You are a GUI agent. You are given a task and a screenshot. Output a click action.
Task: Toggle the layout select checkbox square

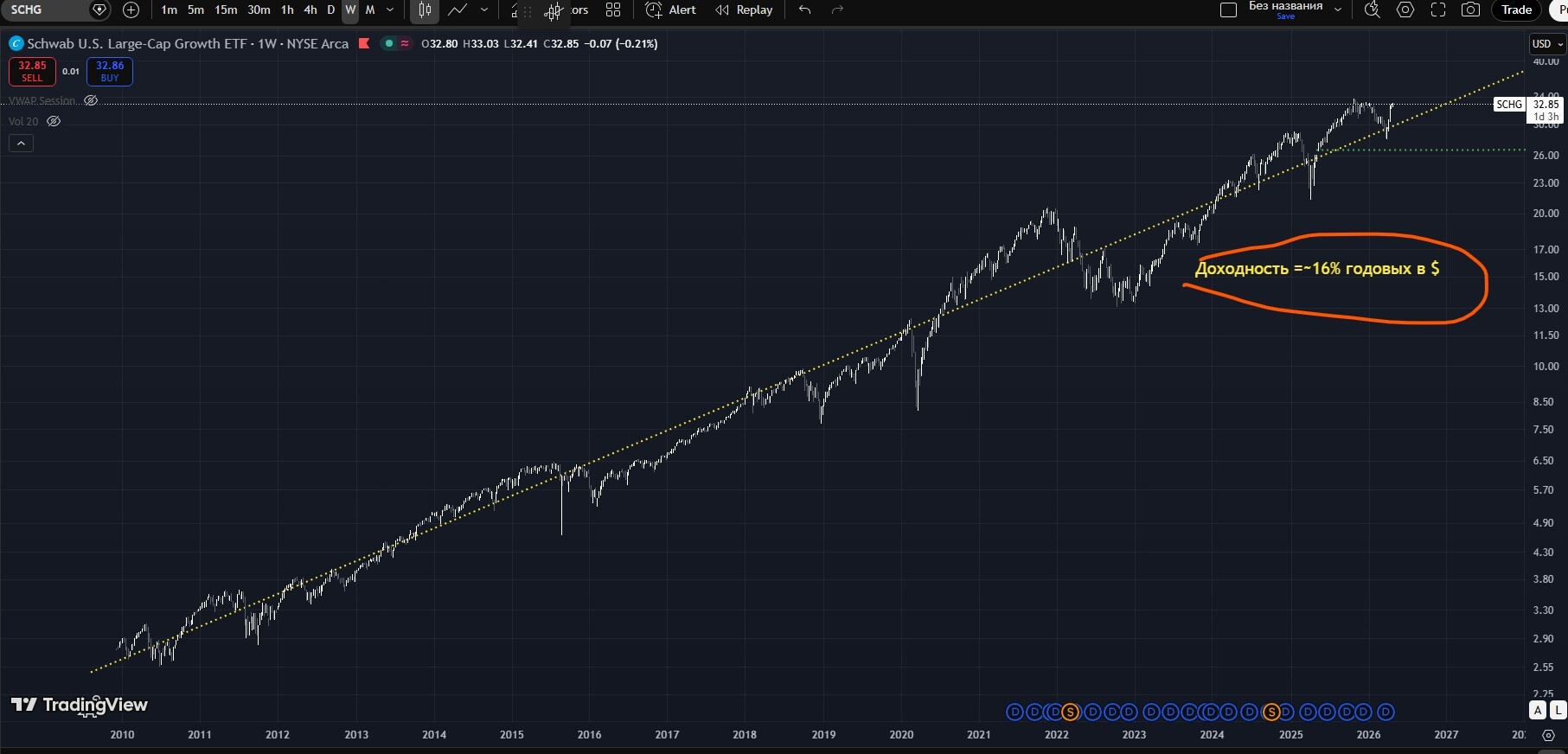click(1228, 10)
